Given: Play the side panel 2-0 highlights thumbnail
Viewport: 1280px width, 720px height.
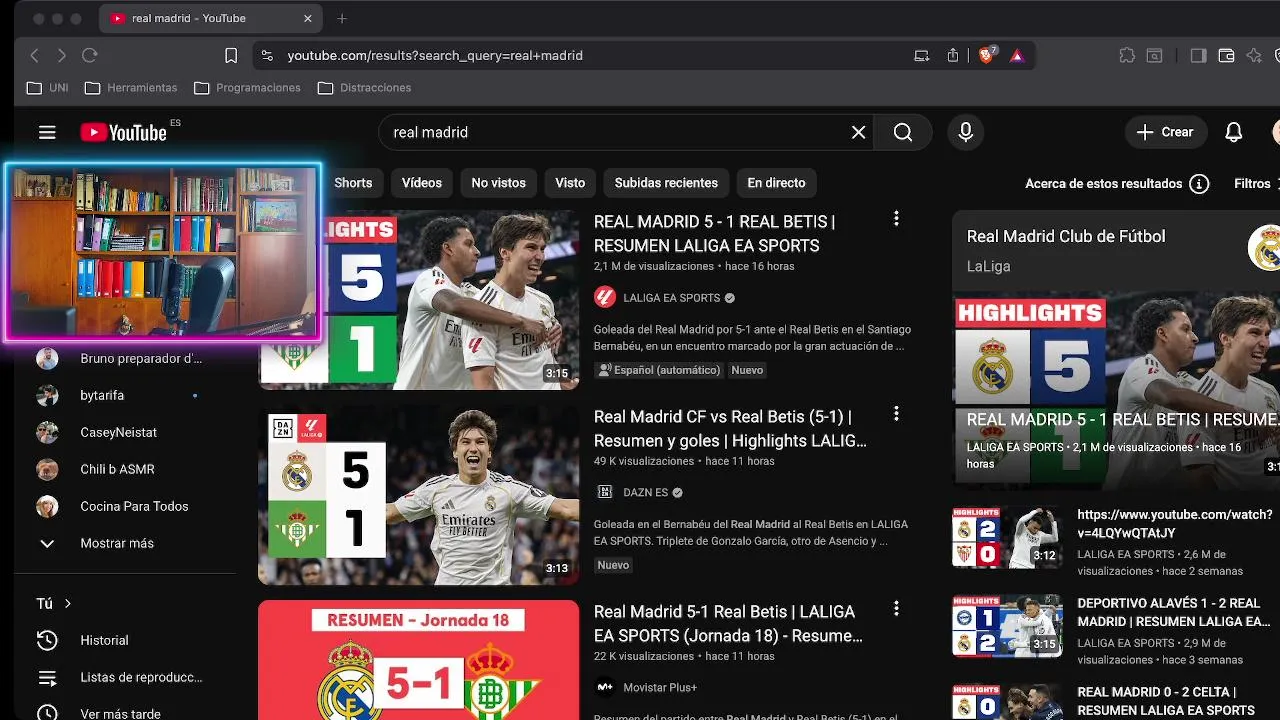Looking at the screenshot, I should coord(1006,537).
